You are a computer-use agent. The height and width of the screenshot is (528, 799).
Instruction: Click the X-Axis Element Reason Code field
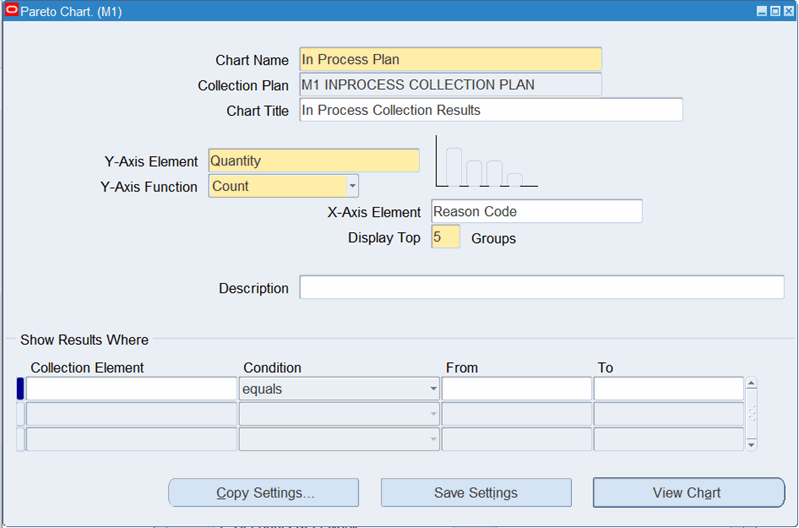[537, 211]
